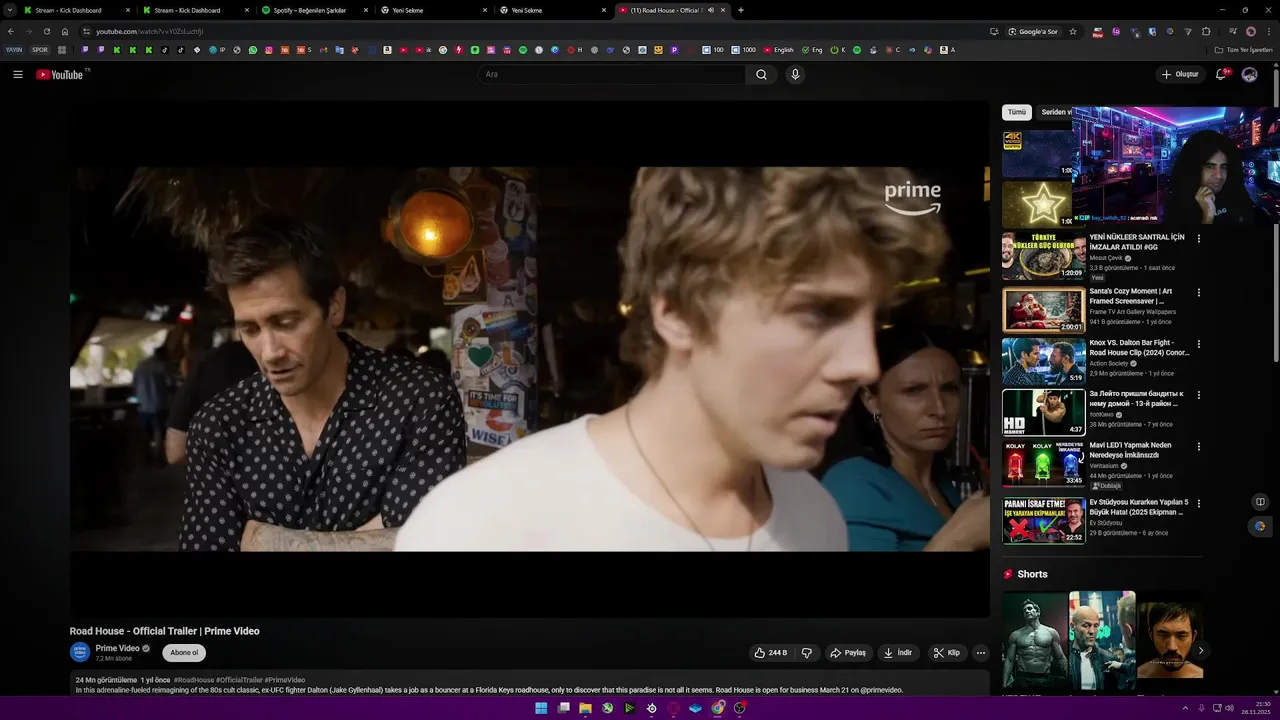Switch to second Stream - Kick Dashboard tab
Screen dimensions: 1280x720
point(194,10)
